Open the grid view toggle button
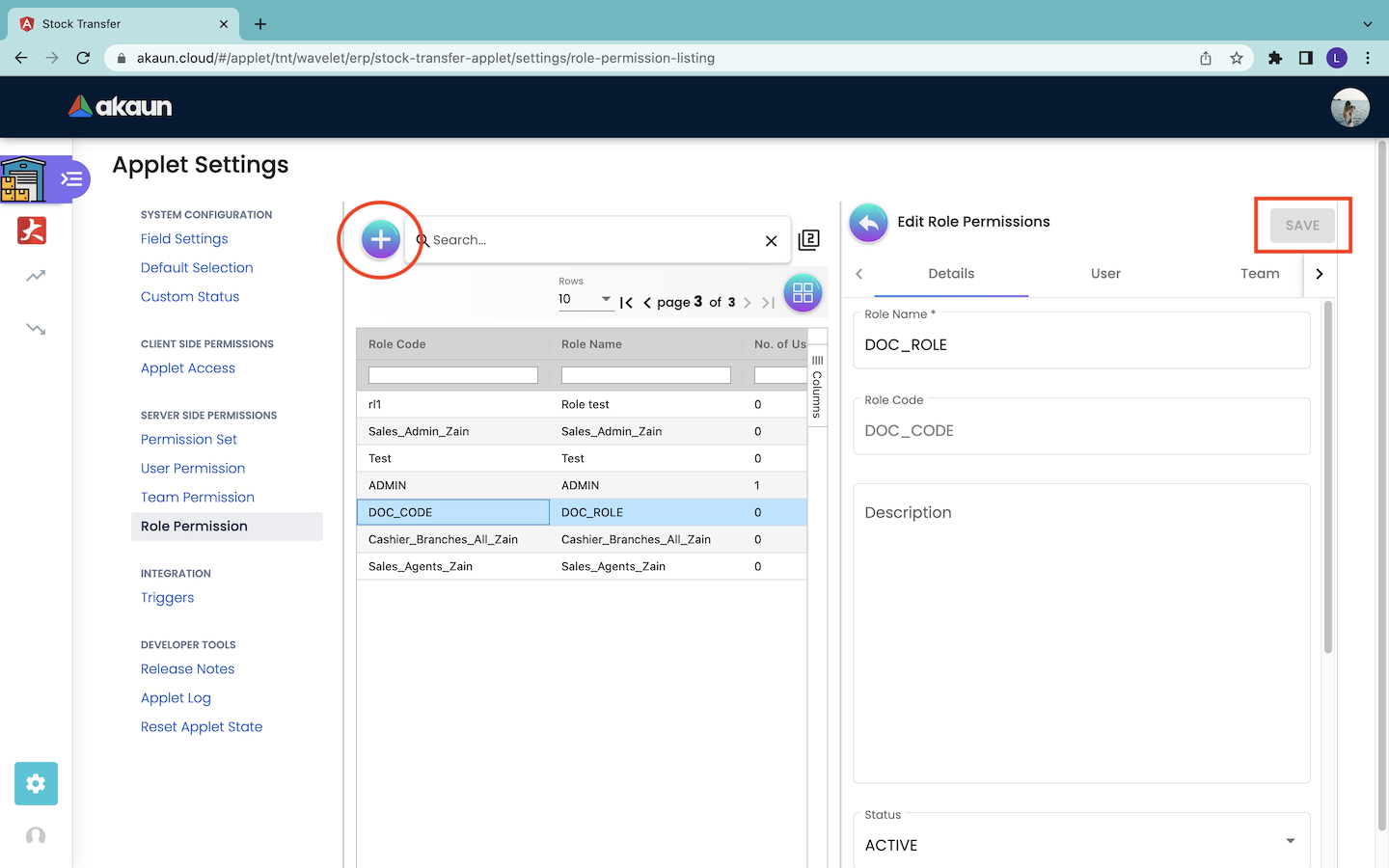 [803, 293]
